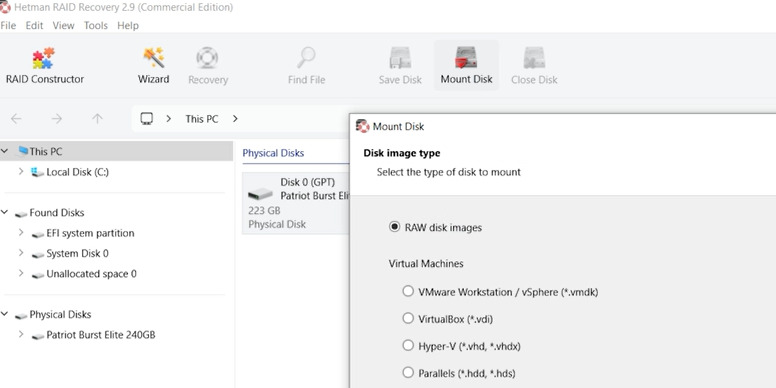Click the Local Disk (C:) drive icon
The image size is (776, 388).
pos(37,172)
